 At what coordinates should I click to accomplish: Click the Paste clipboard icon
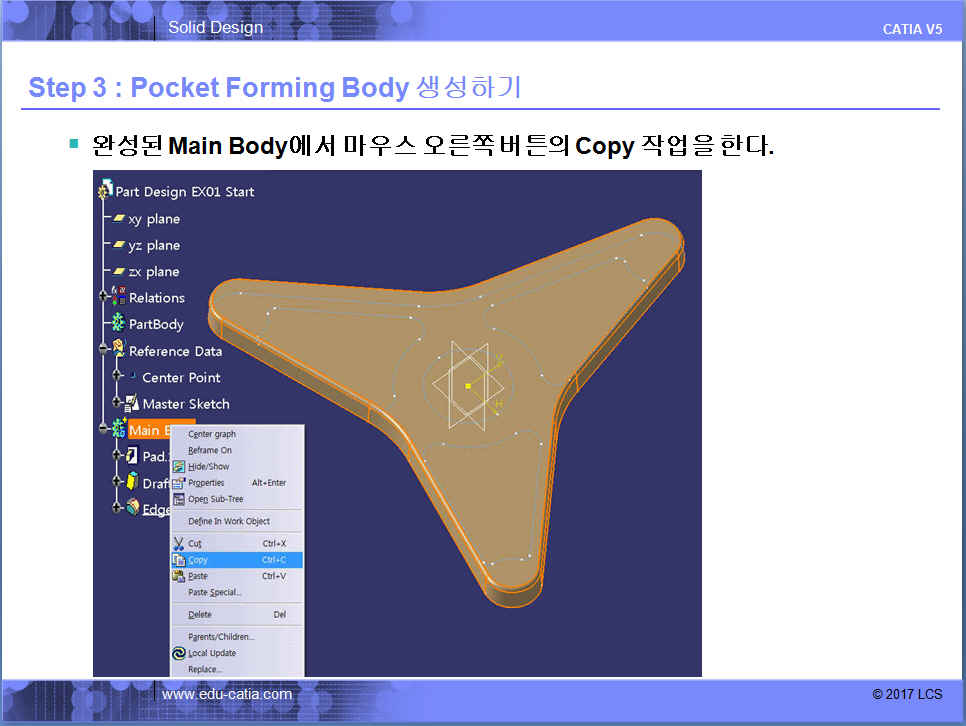pyautogui.click(x=179, y=576)
